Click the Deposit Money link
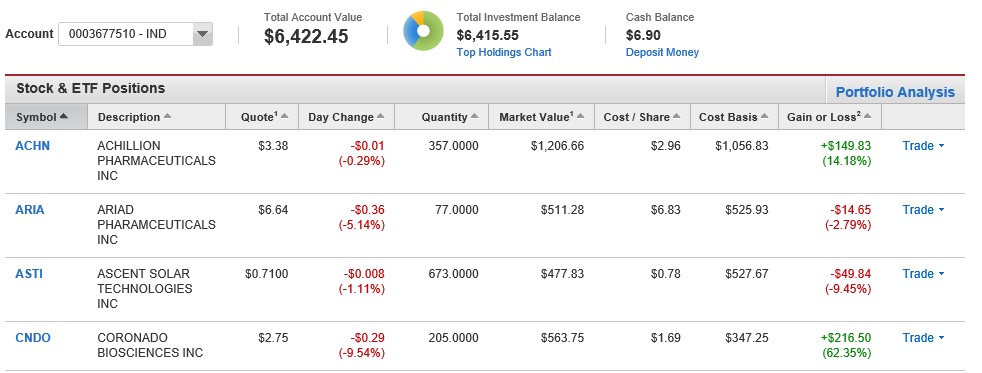The width and height of the screenshot is (982, 373). (663, 53)
